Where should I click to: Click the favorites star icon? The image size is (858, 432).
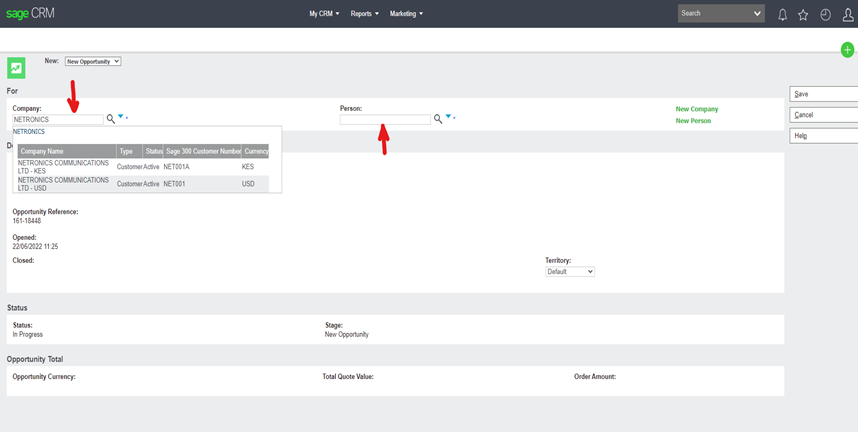point(803,14)
